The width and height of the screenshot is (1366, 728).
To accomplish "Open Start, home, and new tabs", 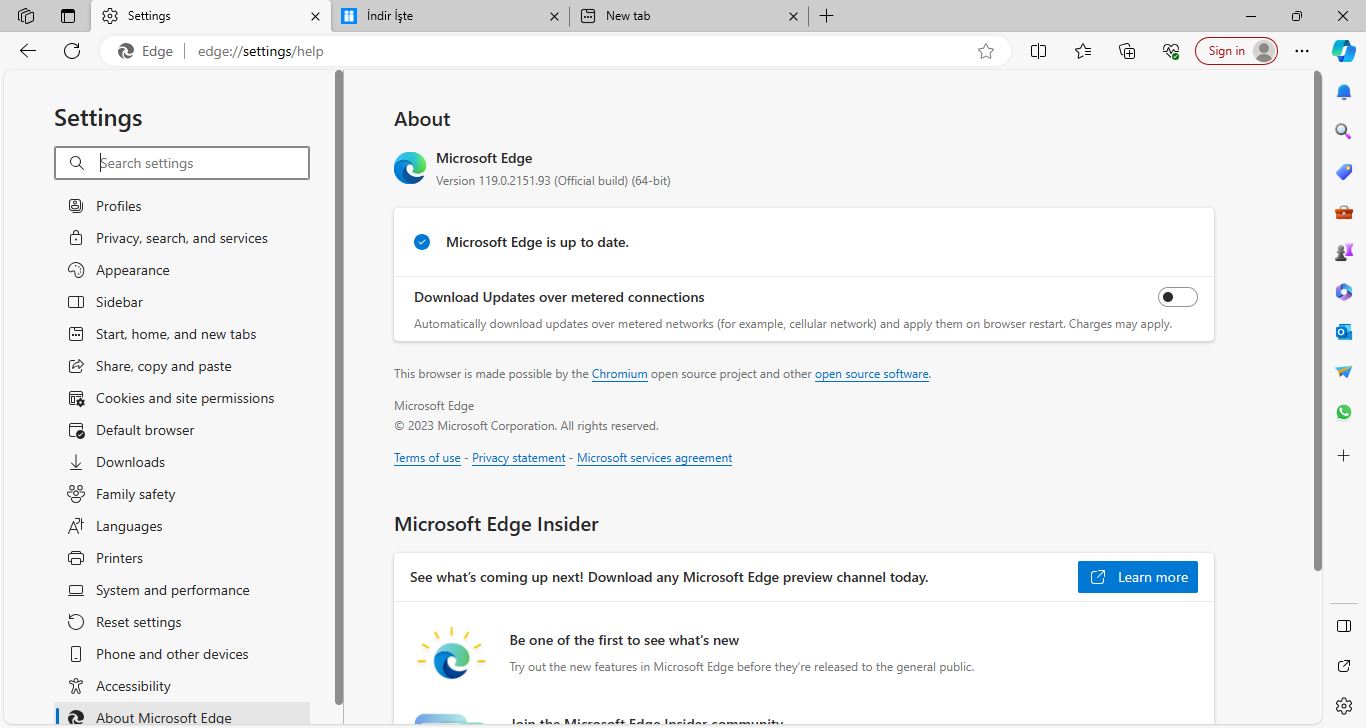I will click(182, 334).
